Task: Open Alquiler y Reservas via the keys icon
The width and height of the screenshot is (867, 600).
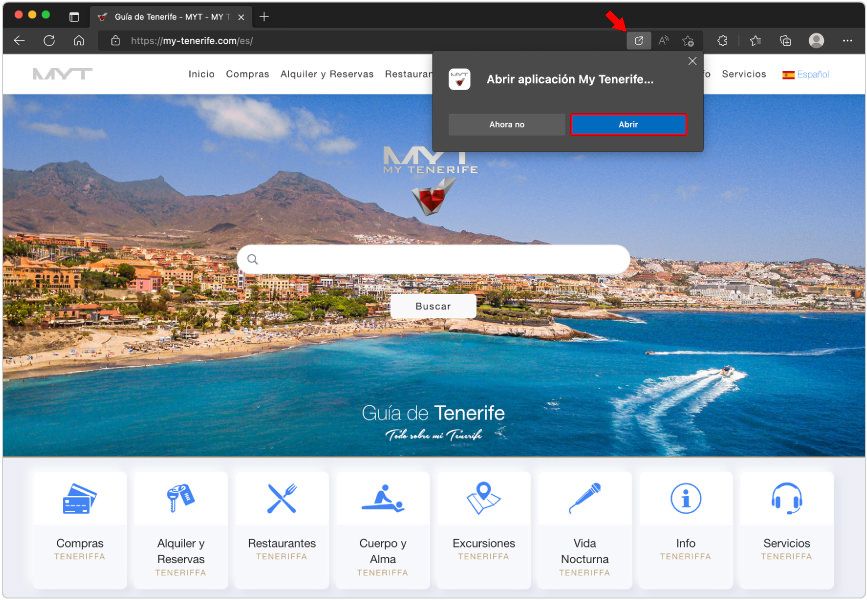Action: coord(180,497)
